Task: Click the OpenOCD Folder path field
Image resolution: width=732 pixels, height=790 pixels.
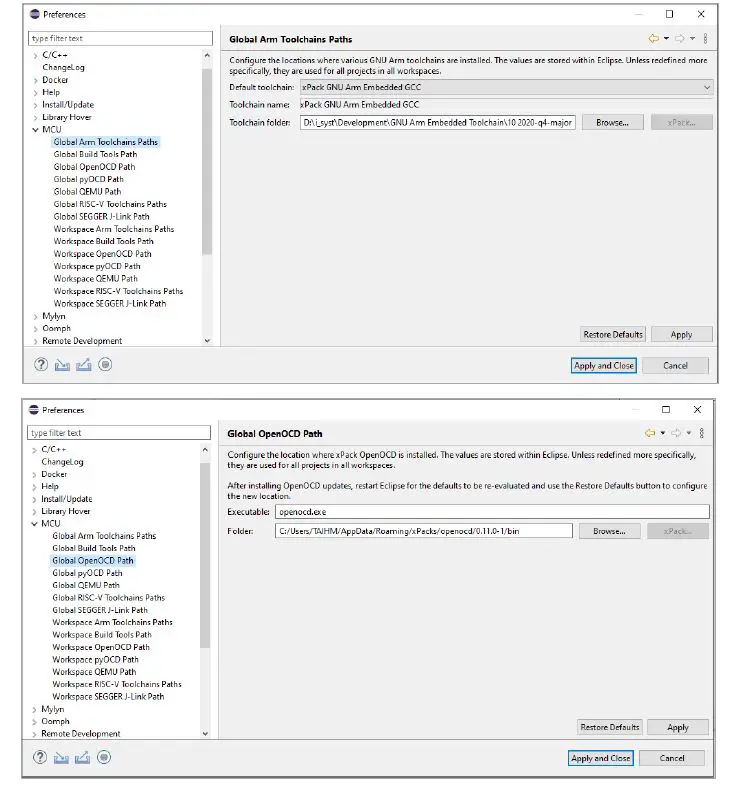Action: tap(424, 531)
